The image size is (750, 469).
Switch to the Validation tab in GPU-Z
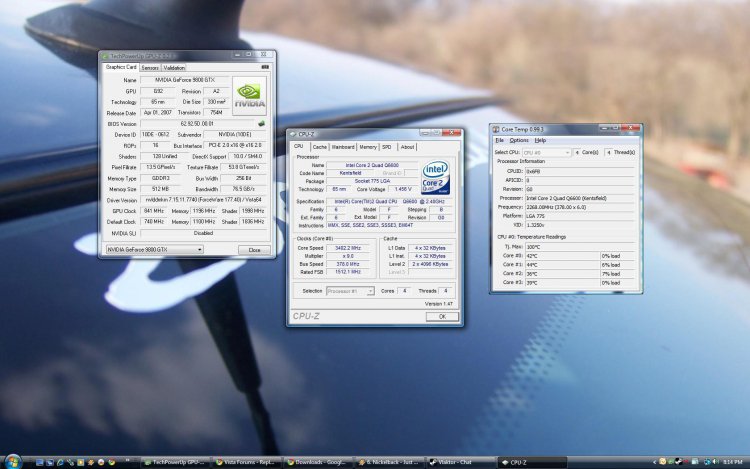click(174, 68)
